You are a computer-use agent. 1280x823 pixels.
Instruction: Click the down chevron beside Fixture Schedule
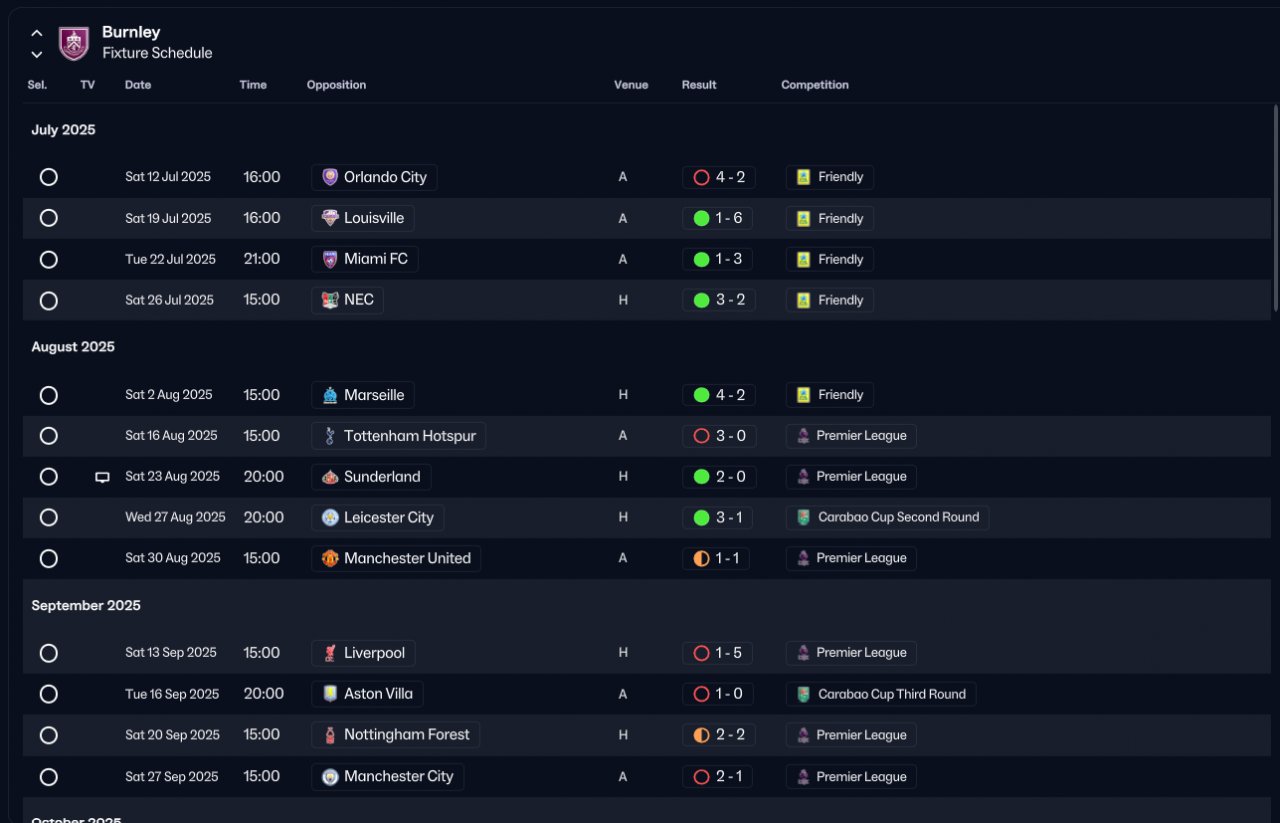37,54
